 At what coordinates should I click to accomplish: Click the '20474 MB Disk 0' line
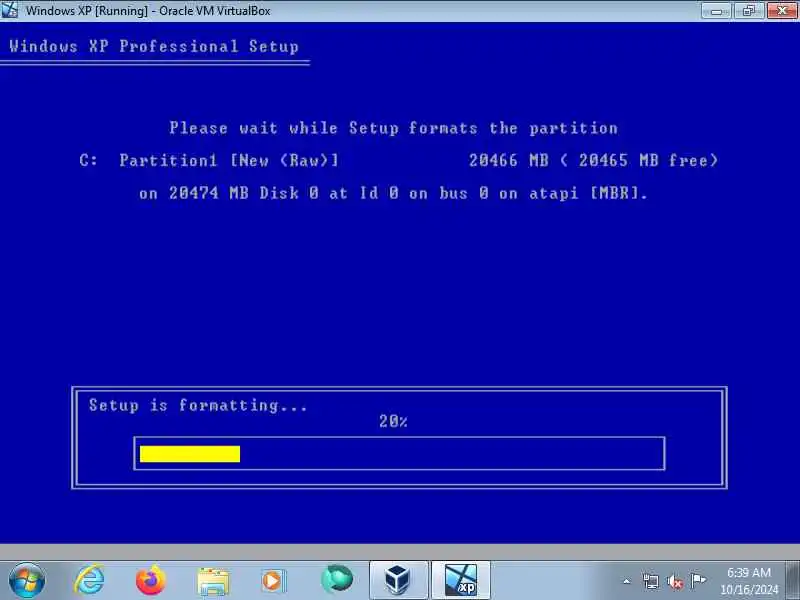coord(393,193)
